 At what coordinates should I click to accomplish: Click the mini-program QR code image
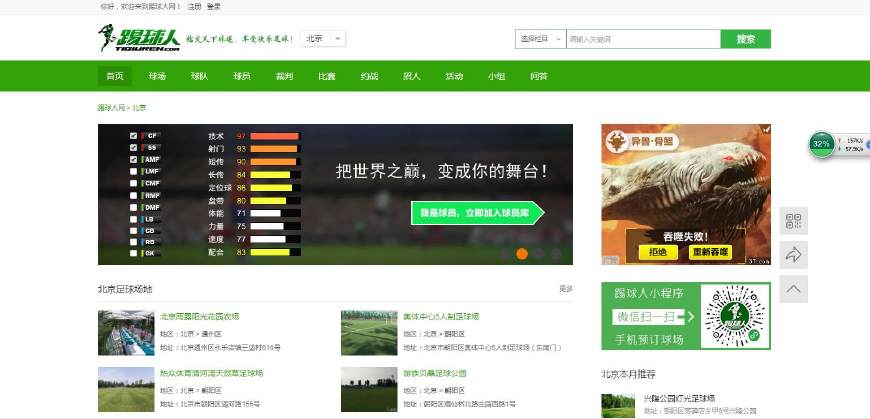coord(735,316)
